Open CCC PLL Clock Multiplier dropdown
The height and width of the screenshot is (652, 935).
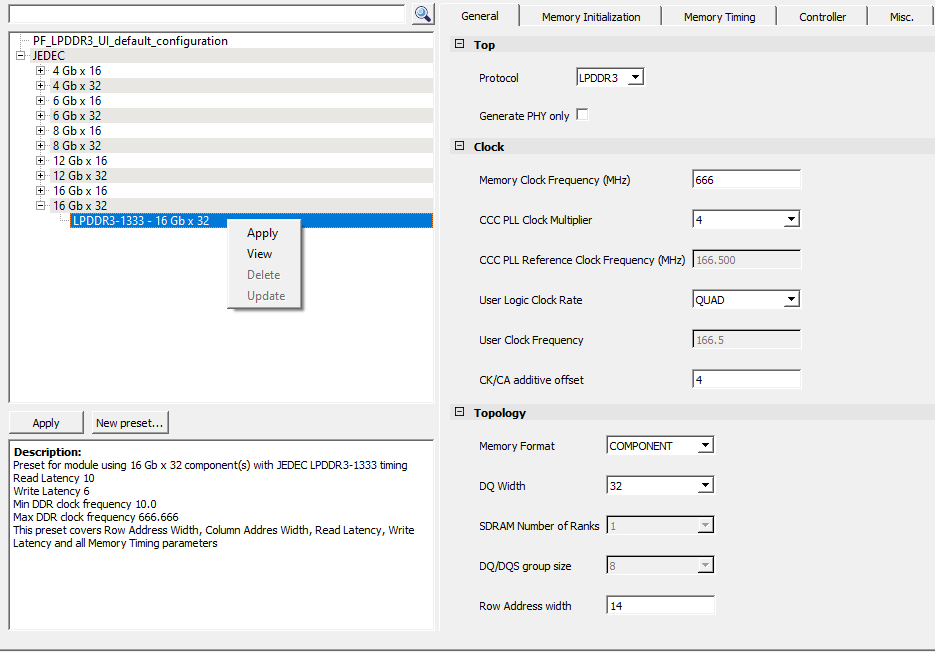(x=790, y=219)
